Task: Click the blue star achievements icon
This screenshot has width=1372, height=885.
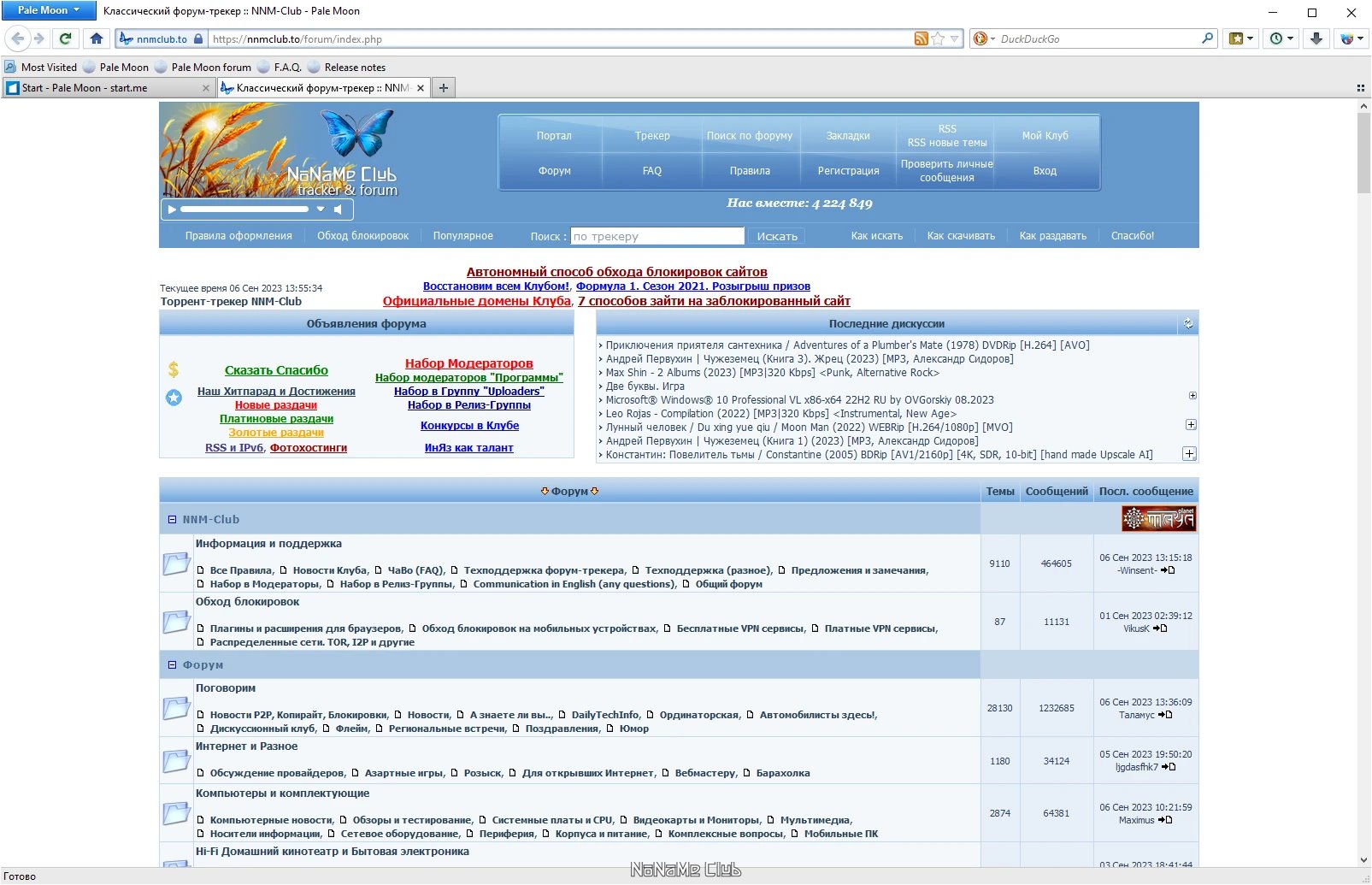Action: pos(174,398)
